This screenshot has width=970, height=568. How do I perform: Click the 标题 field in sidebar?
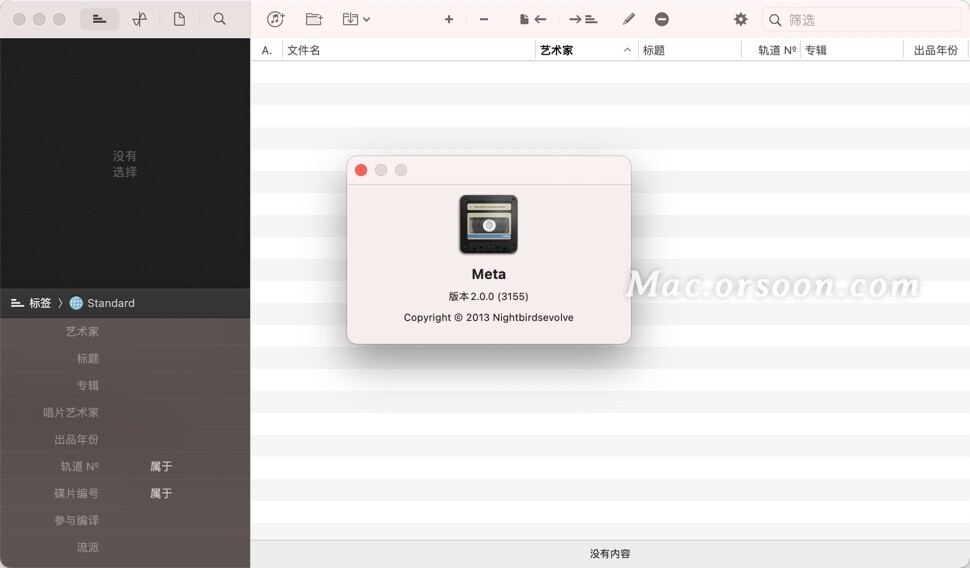pos(125,359)
